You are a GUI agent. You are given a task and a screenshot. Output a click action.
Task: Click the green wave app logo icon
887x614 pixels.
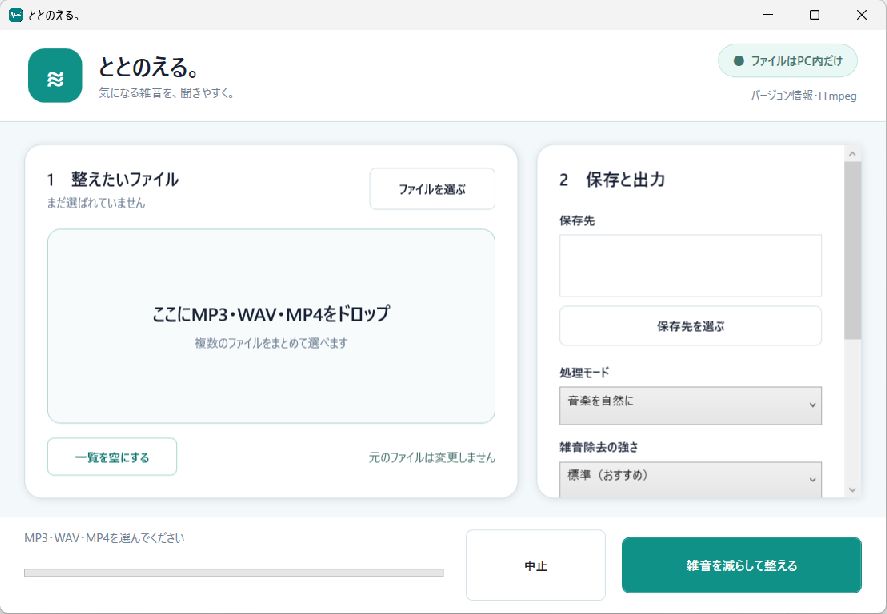point(55,75)
